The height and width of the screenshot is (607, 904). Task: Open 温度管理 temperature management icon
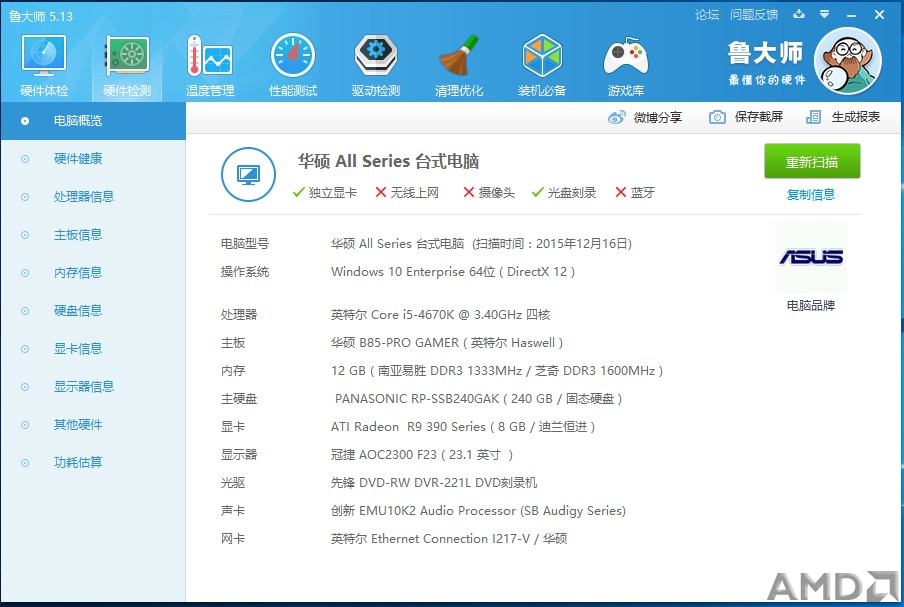(x=210, y=56)
